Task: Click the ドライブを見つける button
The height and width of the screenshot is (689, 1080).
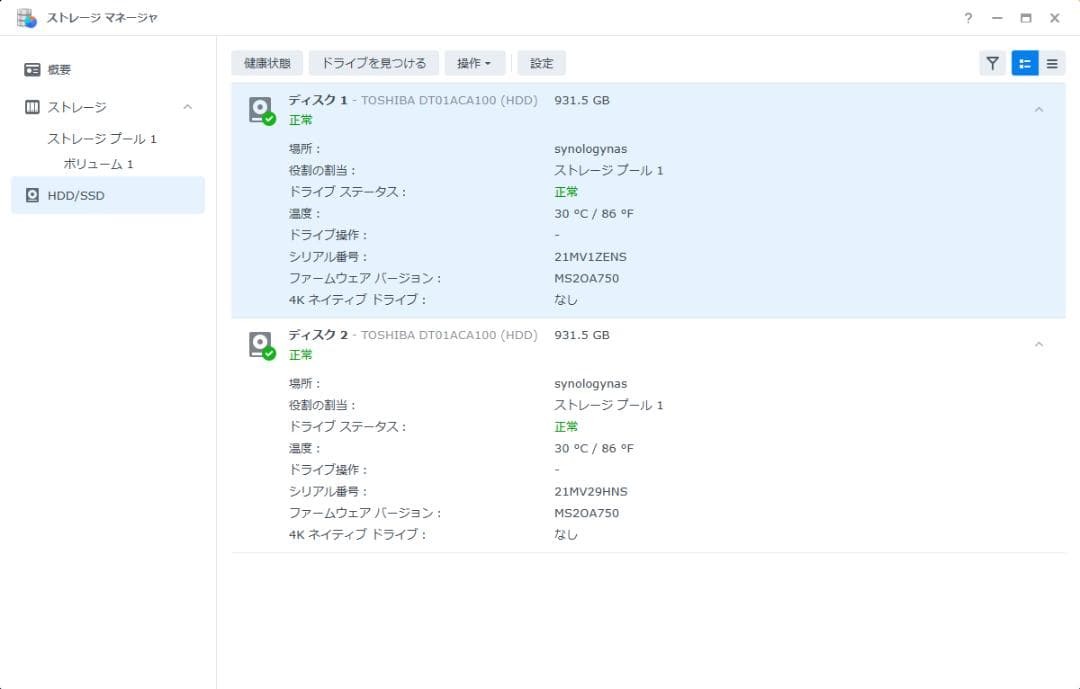Action: 374,62
